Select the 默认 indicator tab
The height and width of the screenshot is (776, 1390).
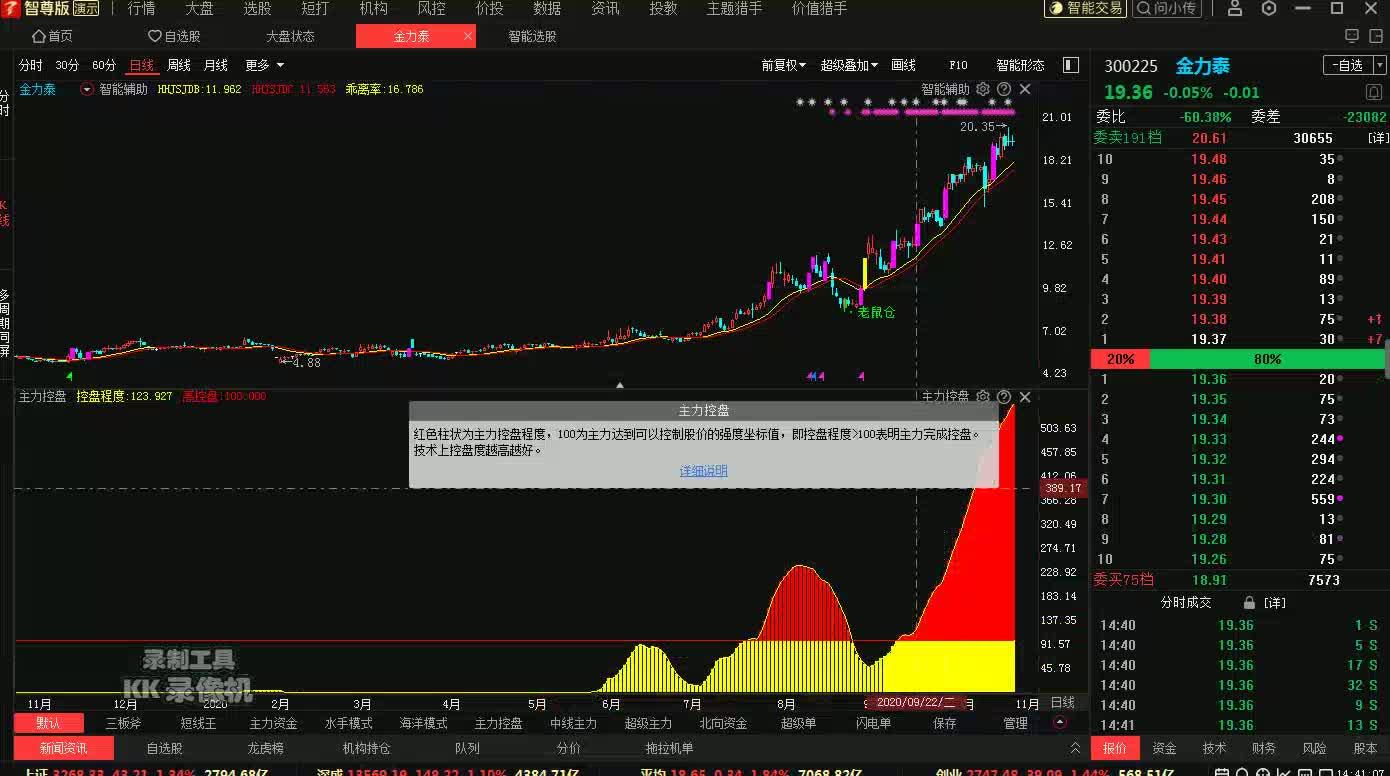pos(48,723)
